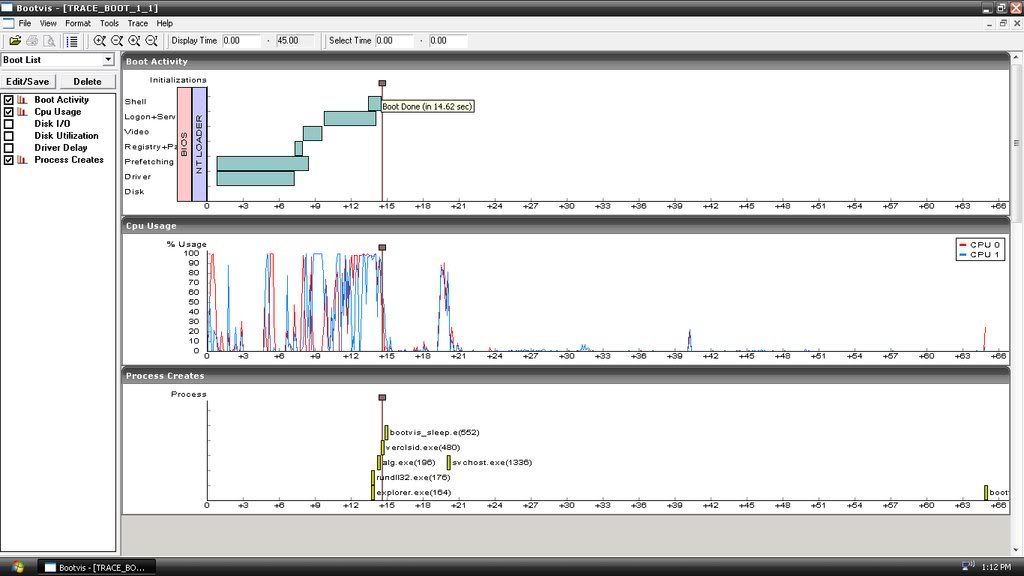This screenshot has width=1024, height=576.
Task: Click the purple NT LOADER bar
Action: click(x=199, y=144)
